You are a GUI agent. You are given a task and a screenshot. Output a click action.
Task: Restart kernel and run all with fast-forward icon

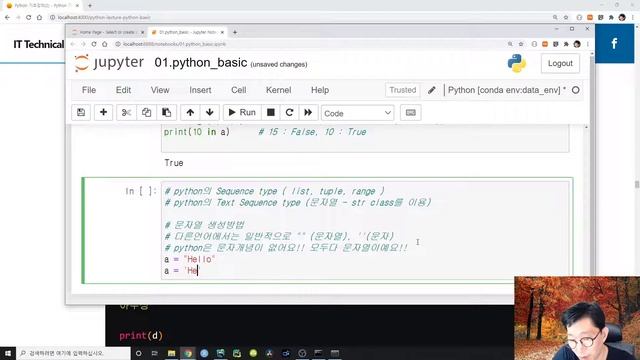tap(308, 113)
